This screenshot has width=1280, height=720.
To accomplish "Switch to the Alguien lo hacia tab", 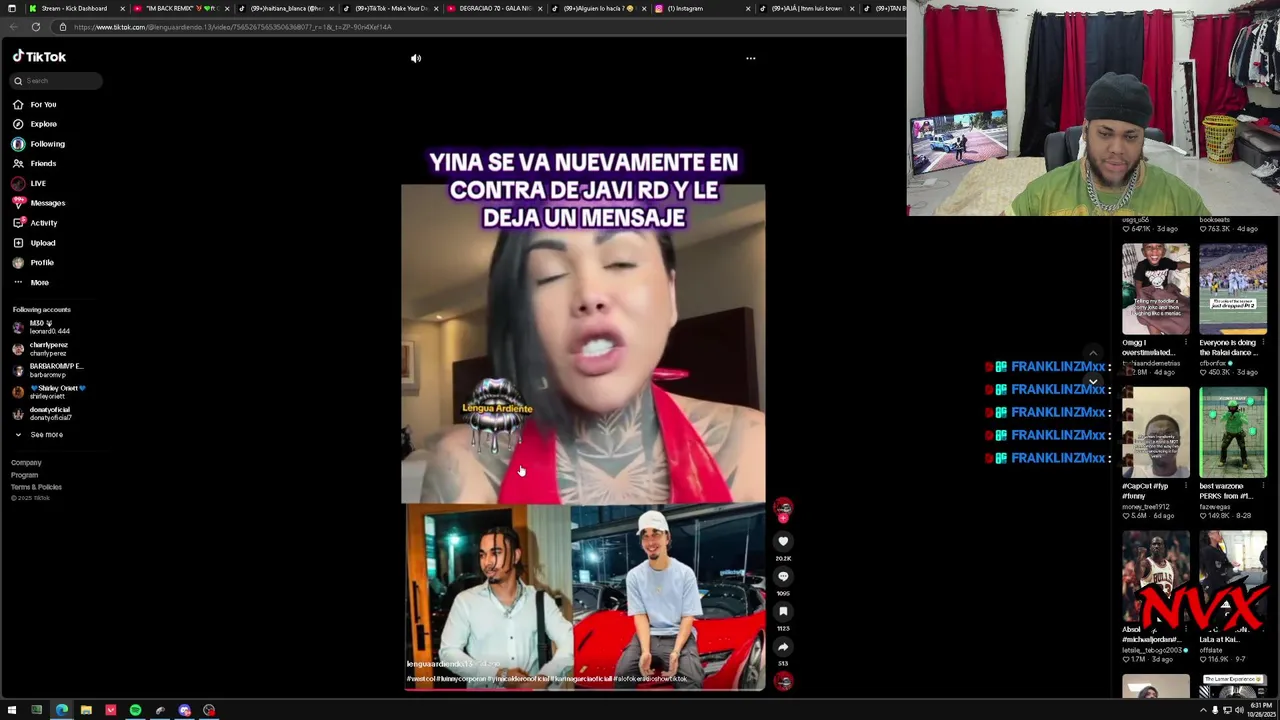I will click(x=597, y=8).
